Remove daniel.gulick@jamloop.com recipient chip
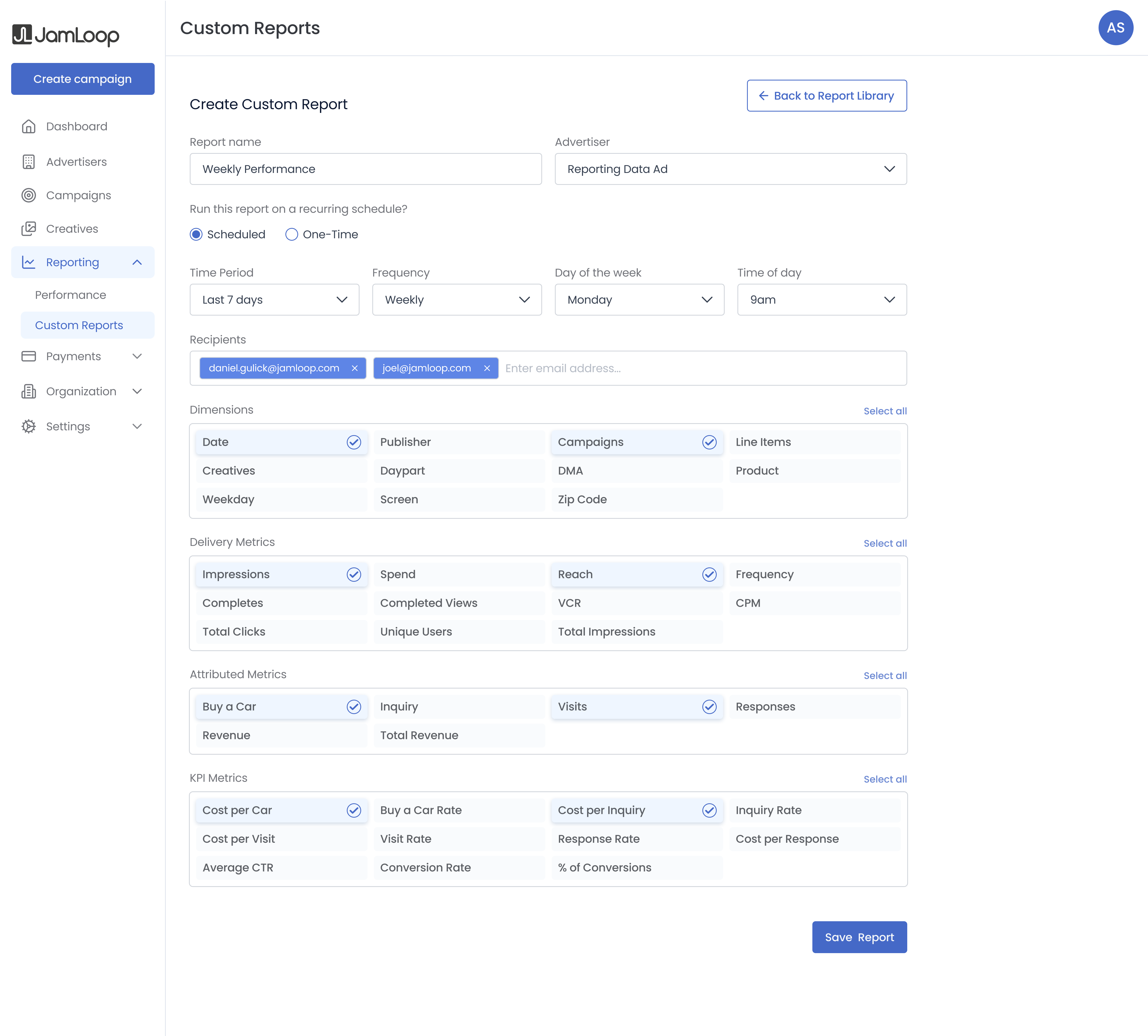Image resolution: width=1148 pixels, height=1036 pixels. [x=355, y=368]
